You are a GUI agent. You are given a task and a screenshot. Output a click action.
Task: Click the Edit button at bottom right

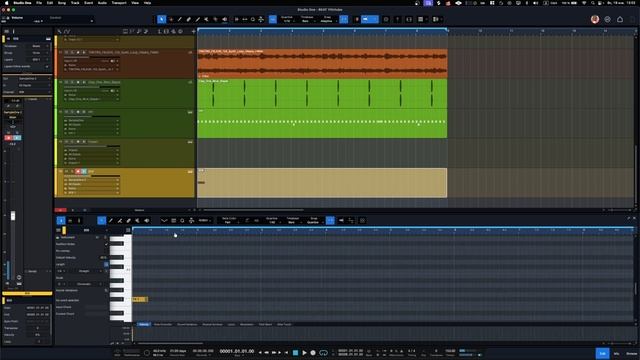click(x=602, y=353)
